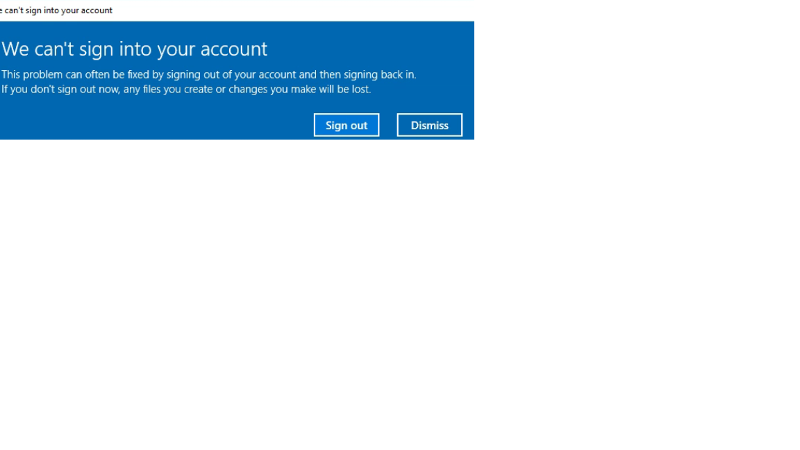Dismiss the sign-in error dialog
This screenshot has width=800, height=450.
pos(430,125)
